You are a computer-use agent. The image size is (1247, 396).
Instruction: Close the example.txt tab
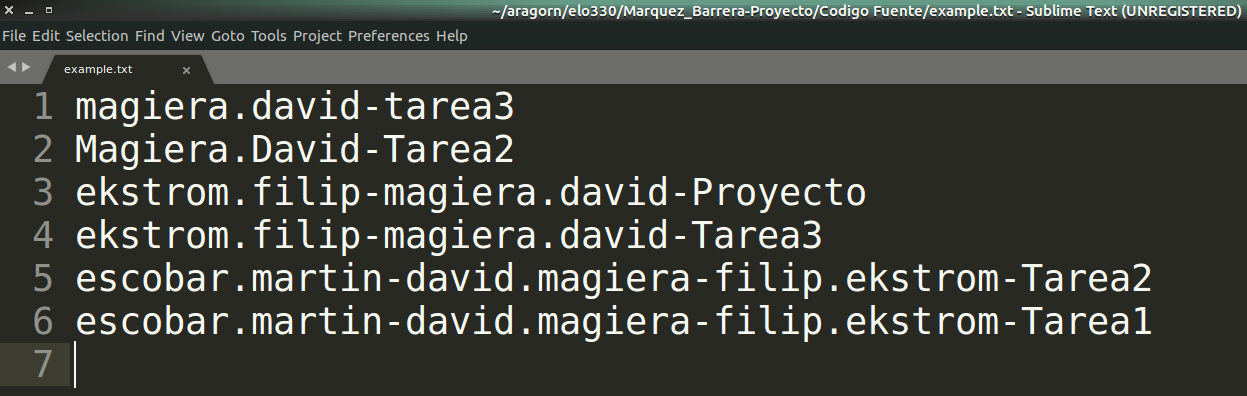pos(186,70)
